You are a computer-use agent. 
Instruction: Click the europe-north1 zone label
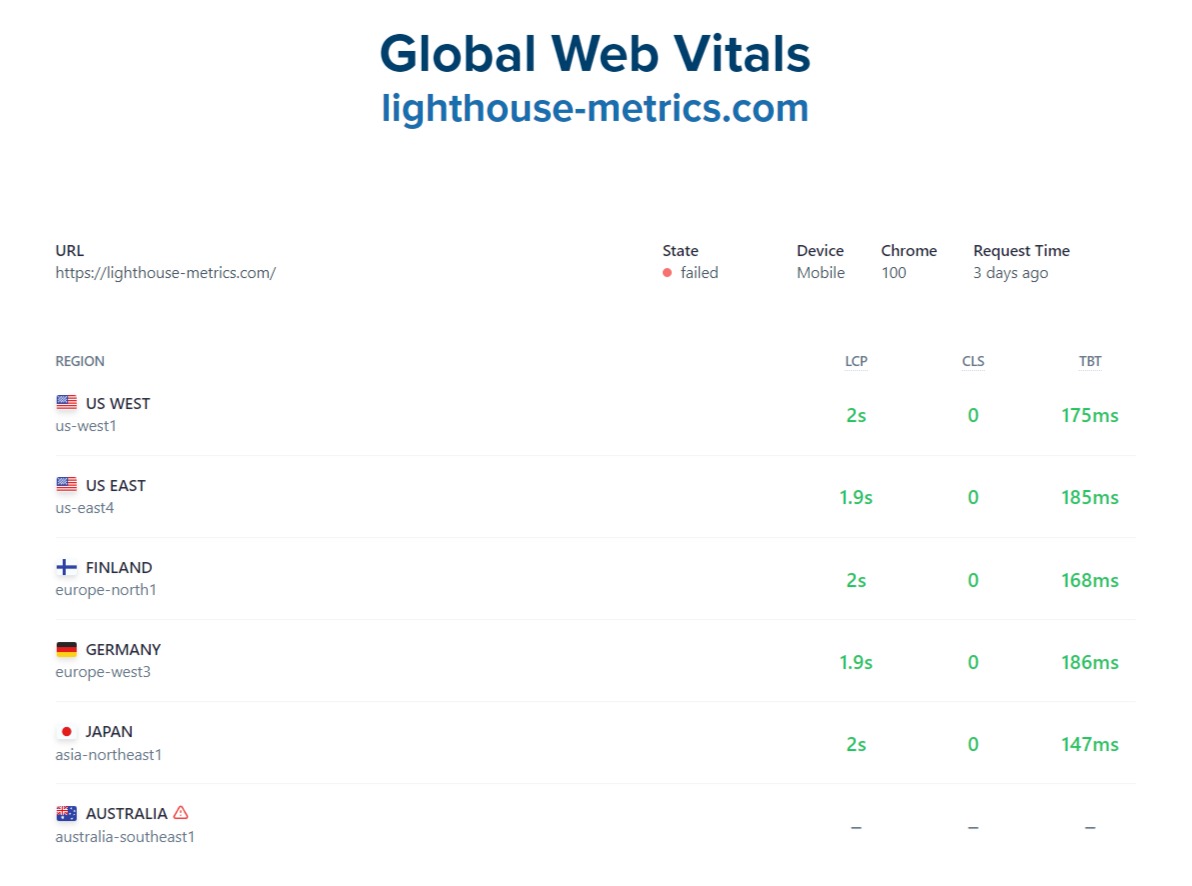coord(106,590)
